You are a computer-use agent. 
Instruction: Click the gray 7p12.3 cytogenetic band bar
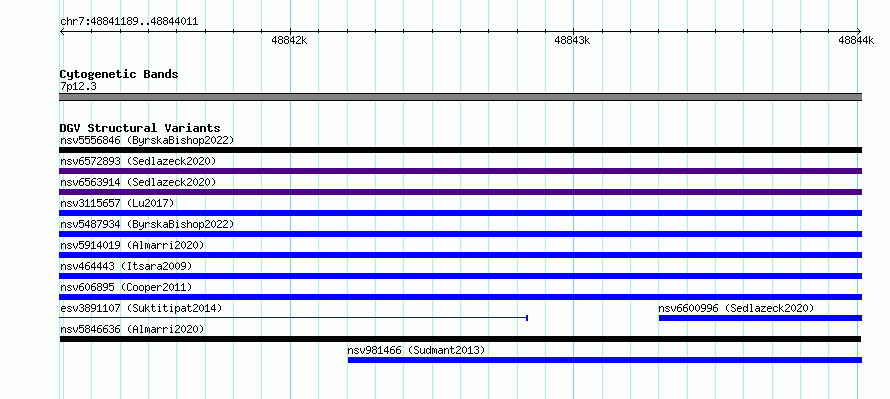click(460, 97)
